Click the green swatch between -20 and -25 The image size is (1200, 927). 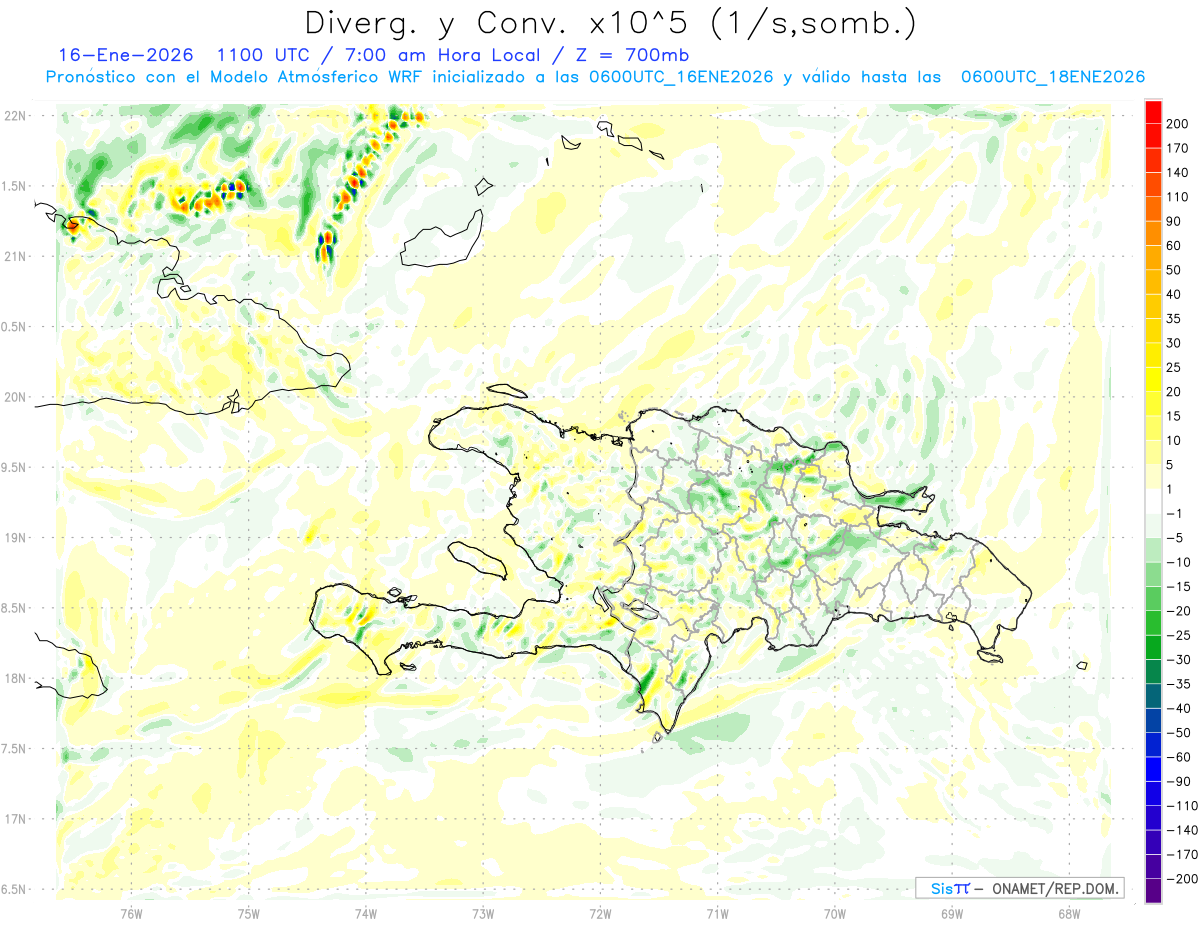pyautogui.click(x=1153, y=623)
